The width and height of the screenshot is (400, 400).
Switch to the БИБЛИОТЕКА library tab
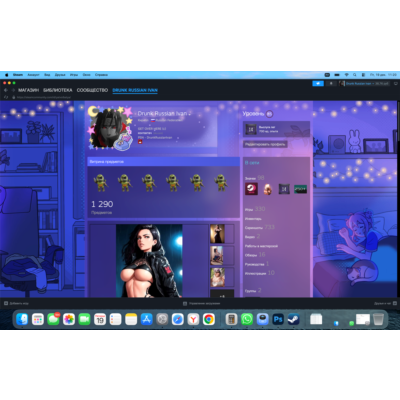click(58, 90)
